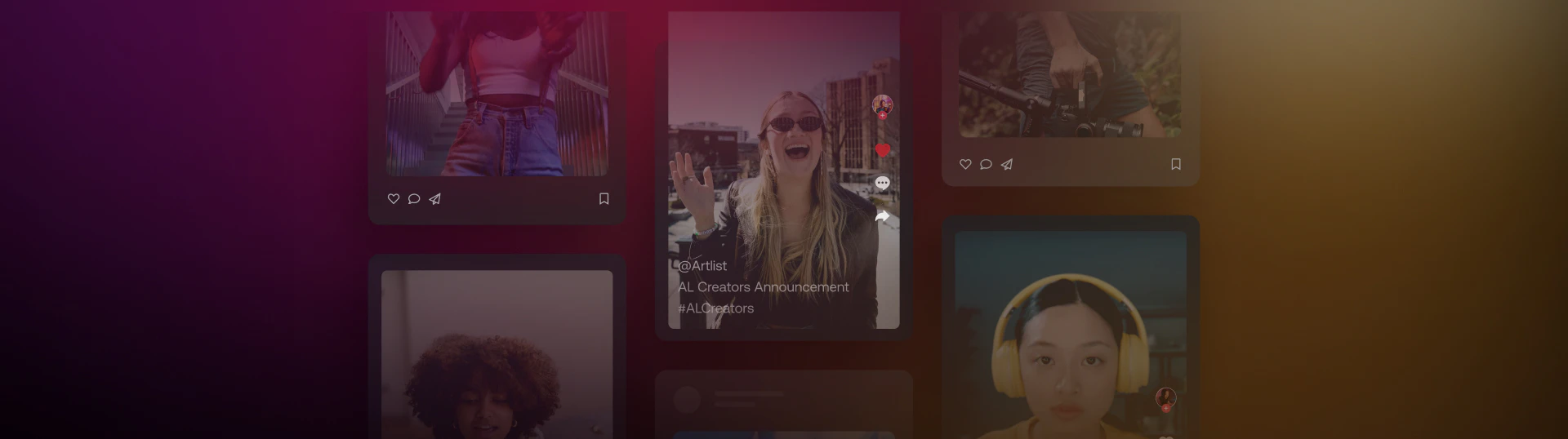Open yellow headphones girl video

[x=1071, y=335]
